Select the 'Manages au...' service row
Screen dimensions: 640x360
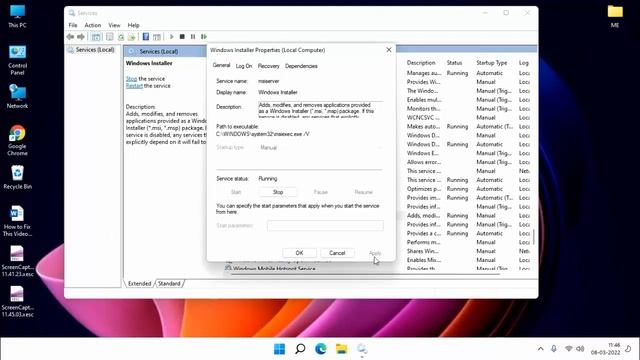[468, 73]
